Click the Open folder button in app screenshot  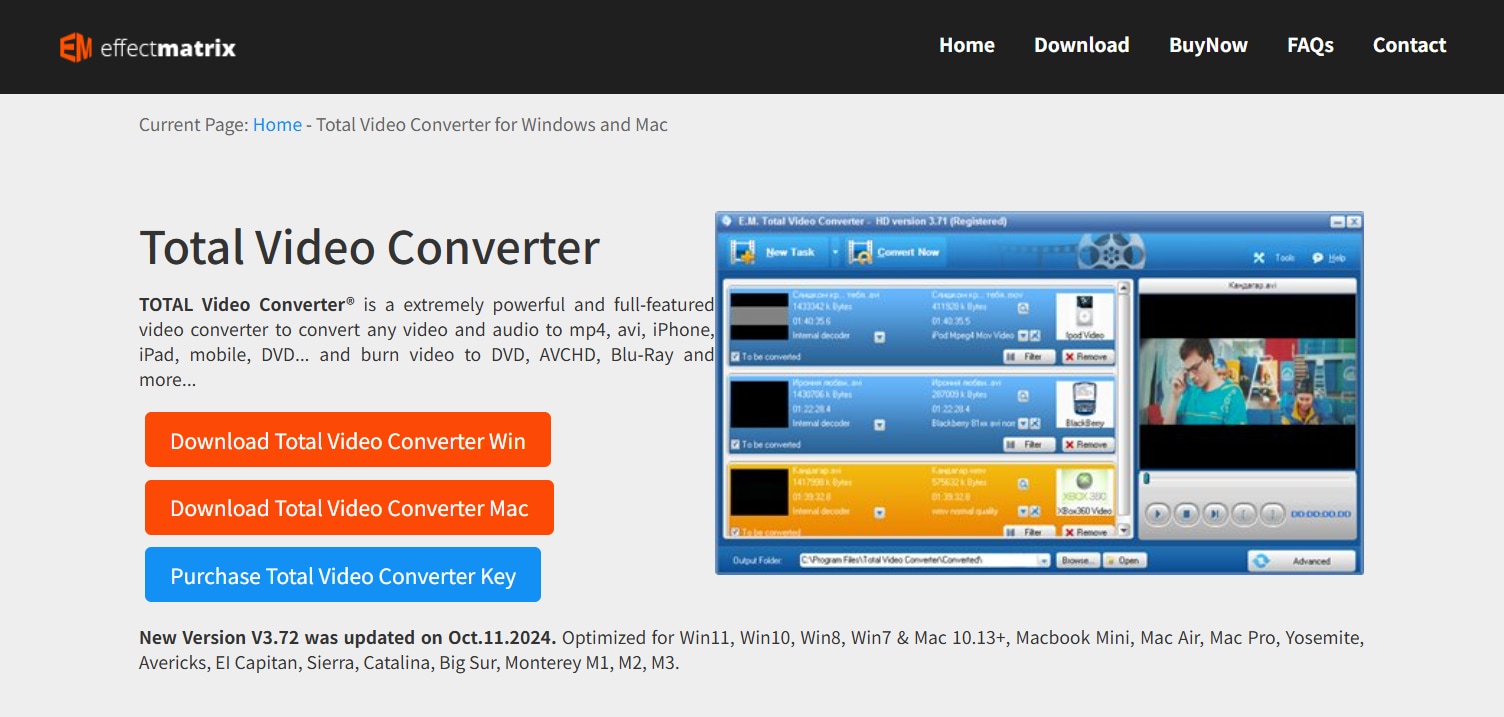(1124, 561)
